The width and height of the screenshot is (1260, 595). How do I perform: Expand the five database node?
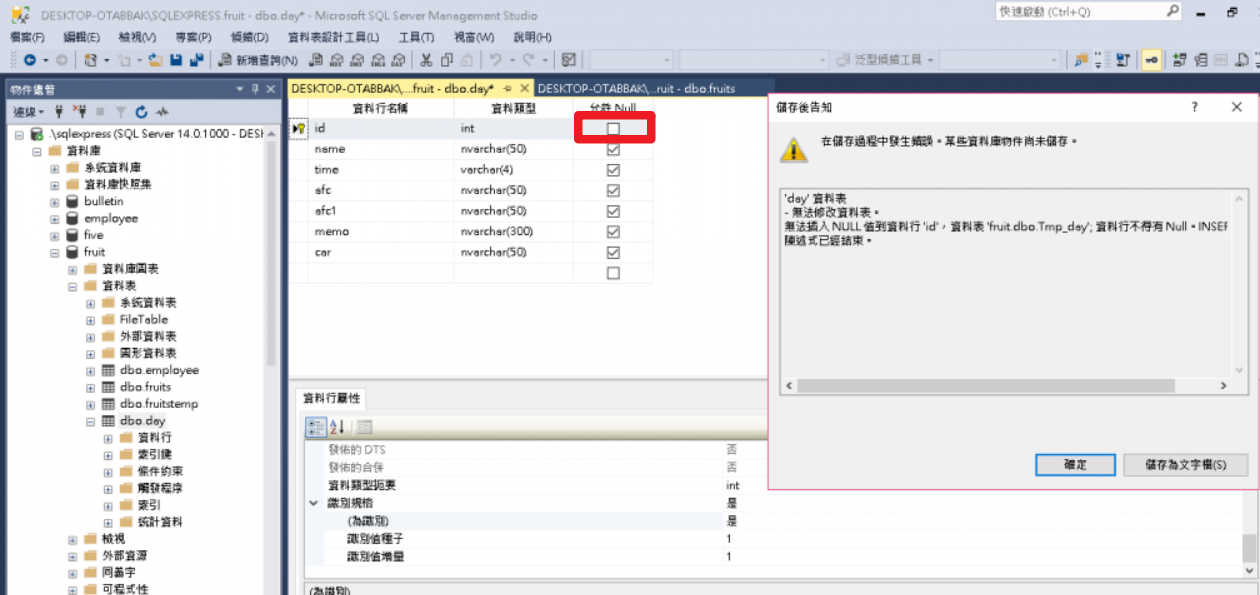point(55,235)
